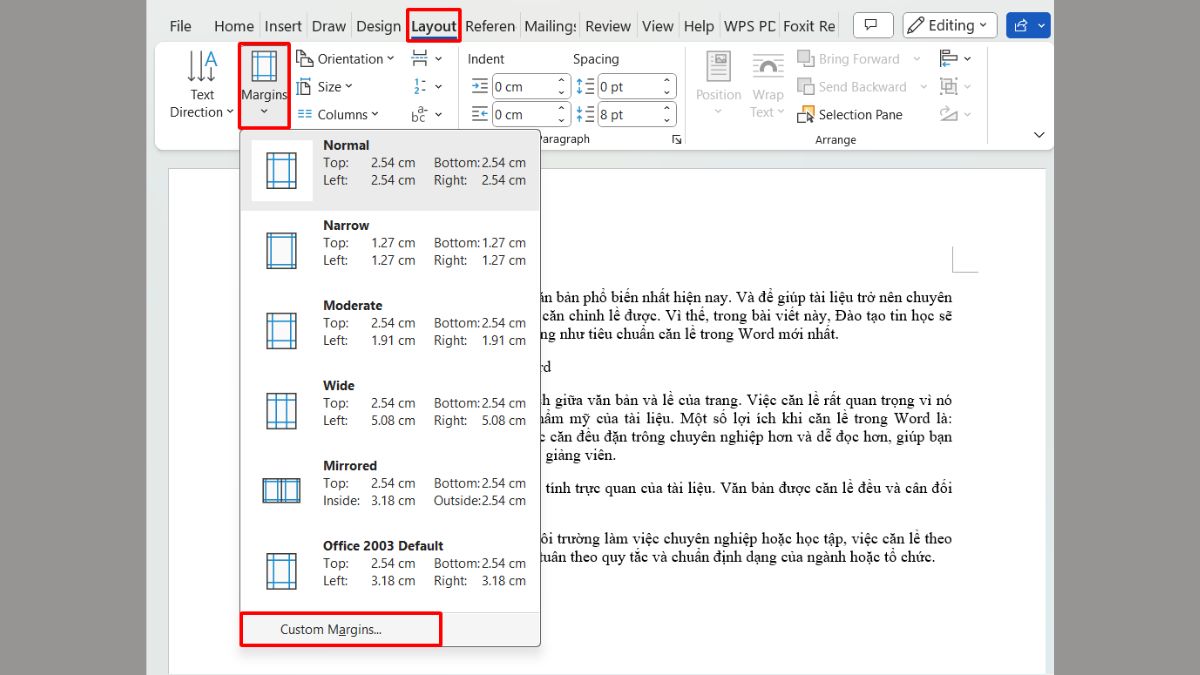1200x675 pixels.
Task: Open the Editing mode selector
Action: tap(948, 24)
